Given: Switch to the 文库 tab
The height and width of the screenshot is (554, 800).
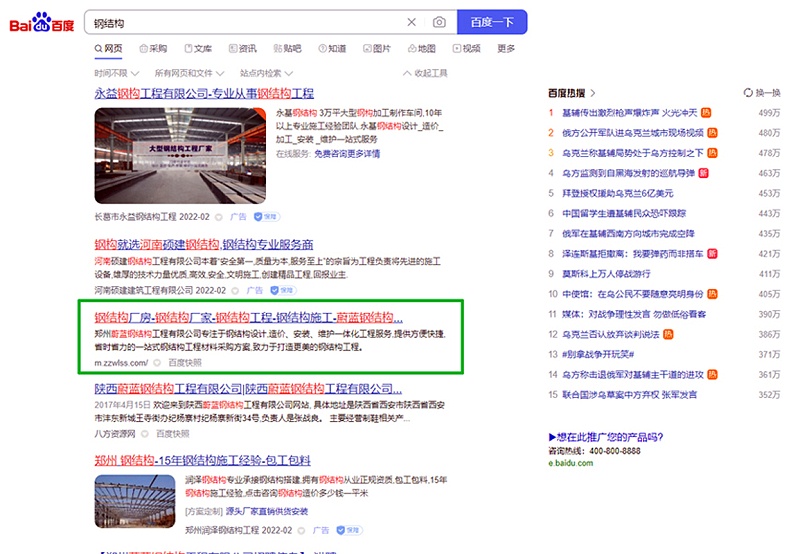Looking at the screenshot, I should 198,48.
